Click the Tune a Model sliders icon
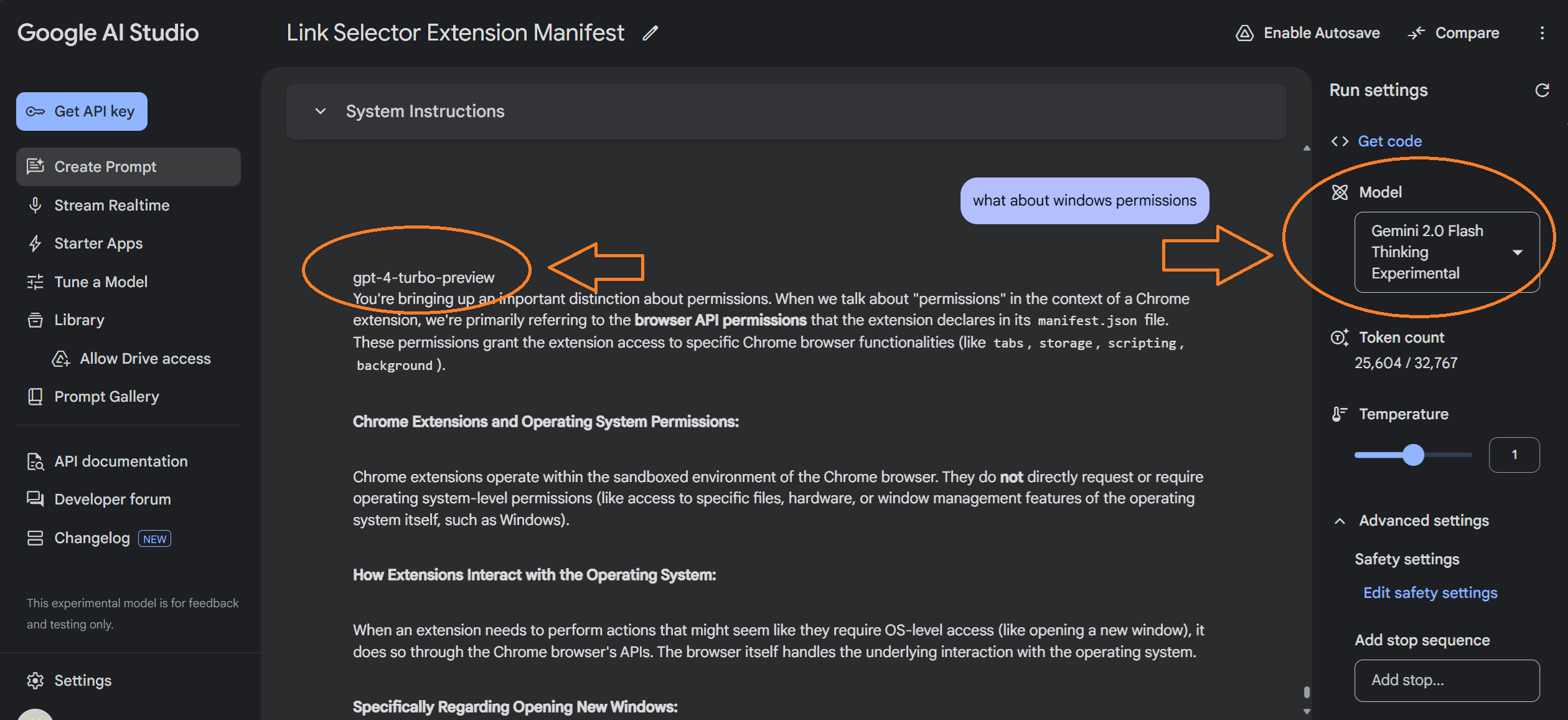 [35, 282]
